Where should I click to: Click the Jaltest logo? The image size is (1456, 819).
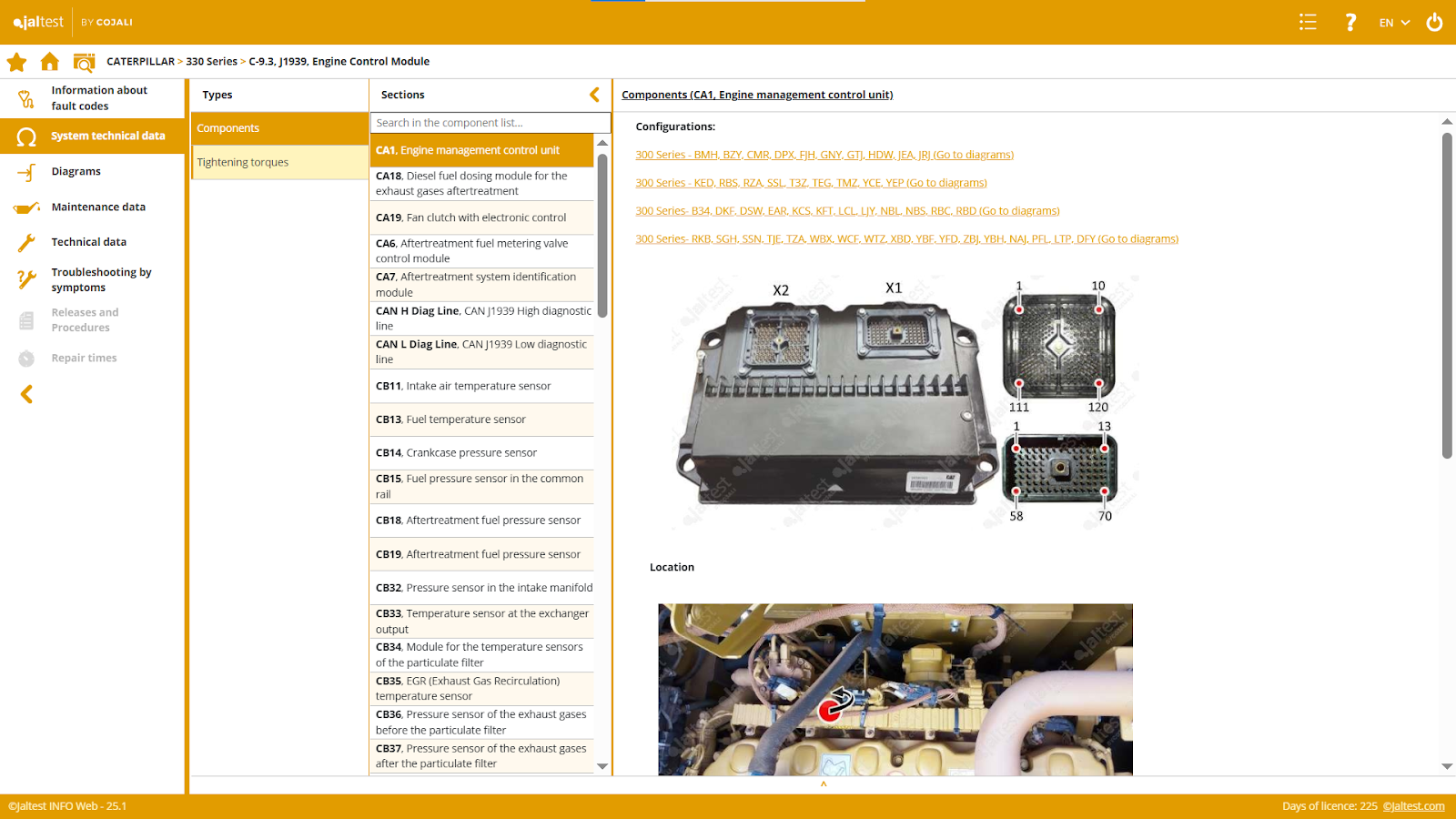38,22
